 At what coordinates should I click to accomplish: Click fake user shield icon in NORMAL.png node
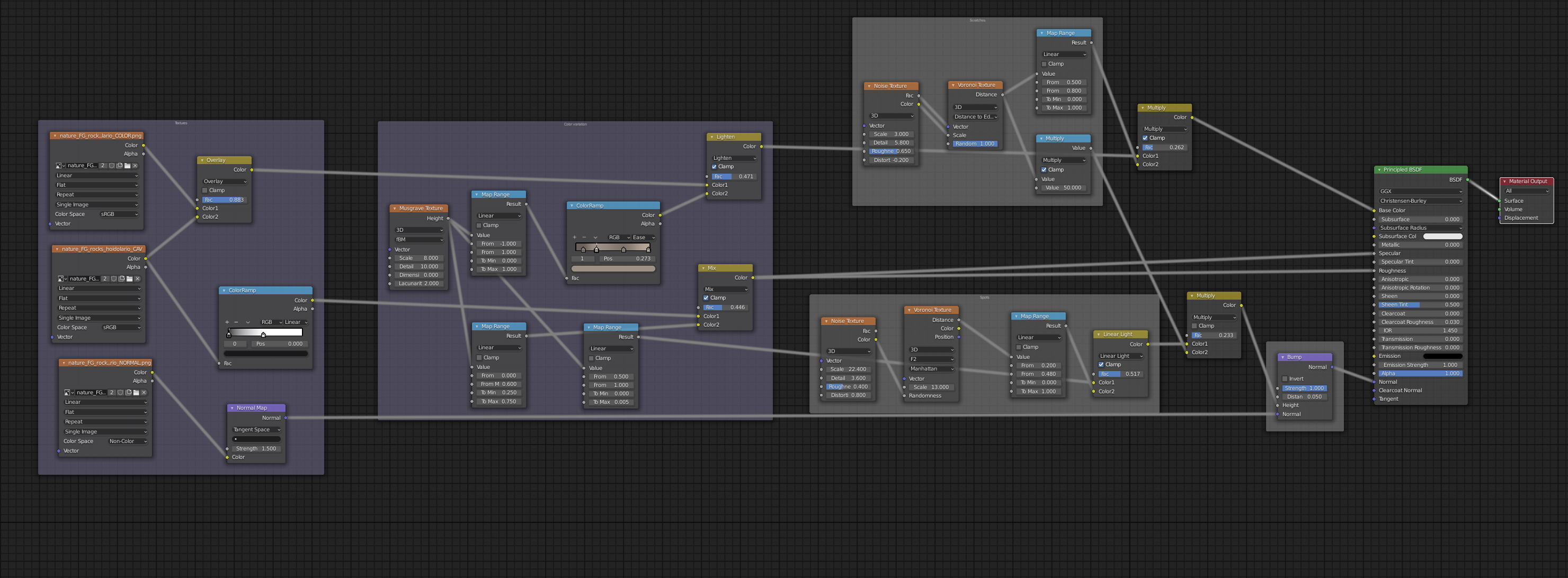(x=121, y=392)
